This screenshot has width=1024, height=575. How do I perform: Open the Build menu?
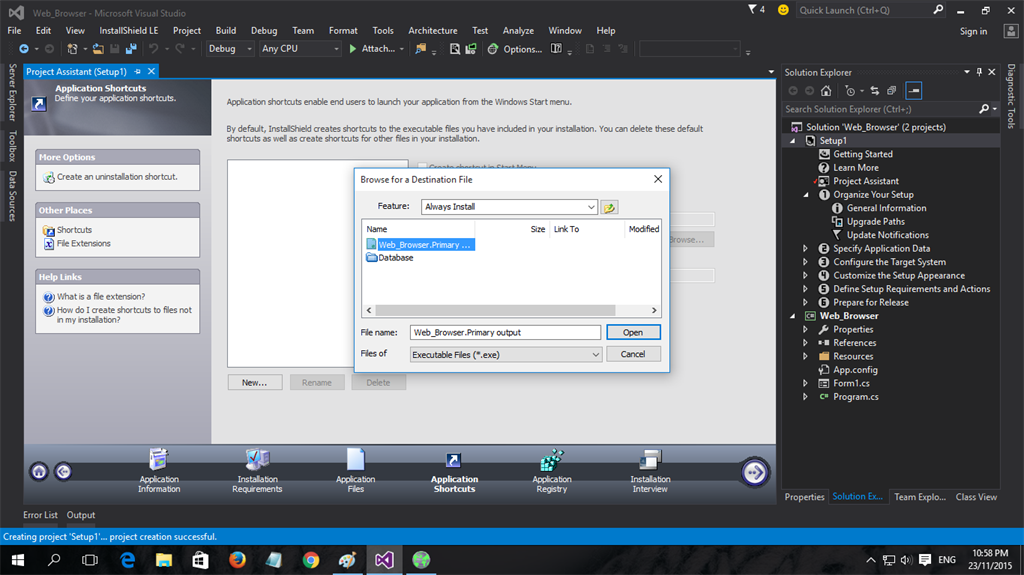tap(225, 31)
